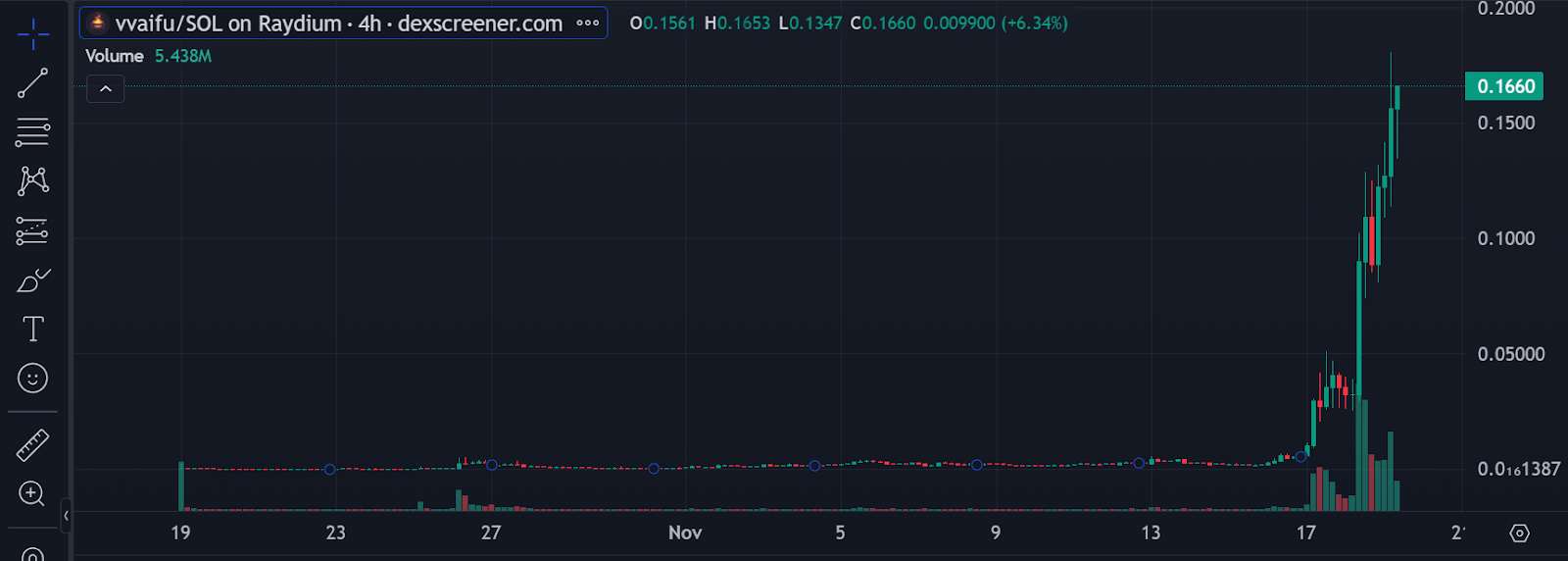
Task: Click the 23 date axis label
Action: click(x=335, y=533)
